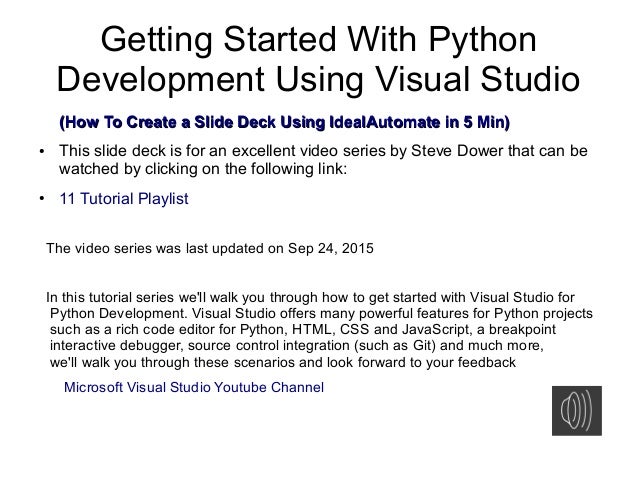Open Microsoft Visual Studio Youtube Channel link
Viewport: 638px width, 479px height.
[194, 387]
